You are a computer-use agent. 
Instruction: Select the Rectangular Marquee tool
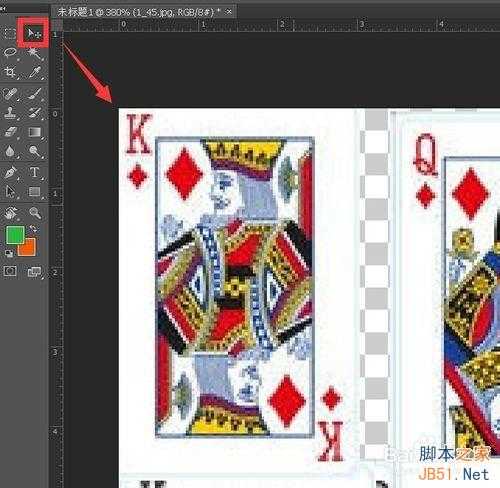coord(10,33)
